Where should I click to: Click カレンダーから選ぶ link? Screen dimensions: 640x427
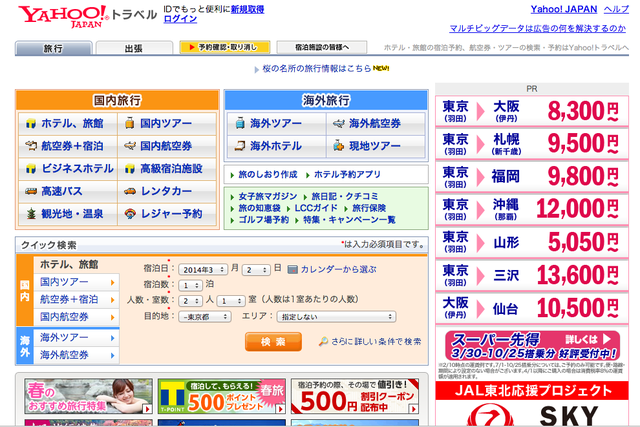(339, 269)
